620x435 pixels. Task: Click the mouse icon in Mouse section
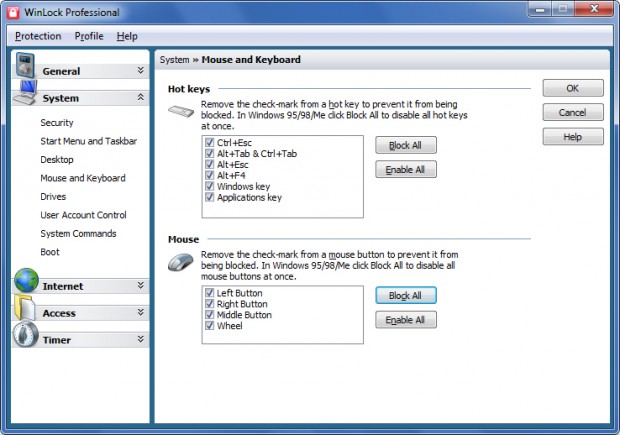pos(181,262)
